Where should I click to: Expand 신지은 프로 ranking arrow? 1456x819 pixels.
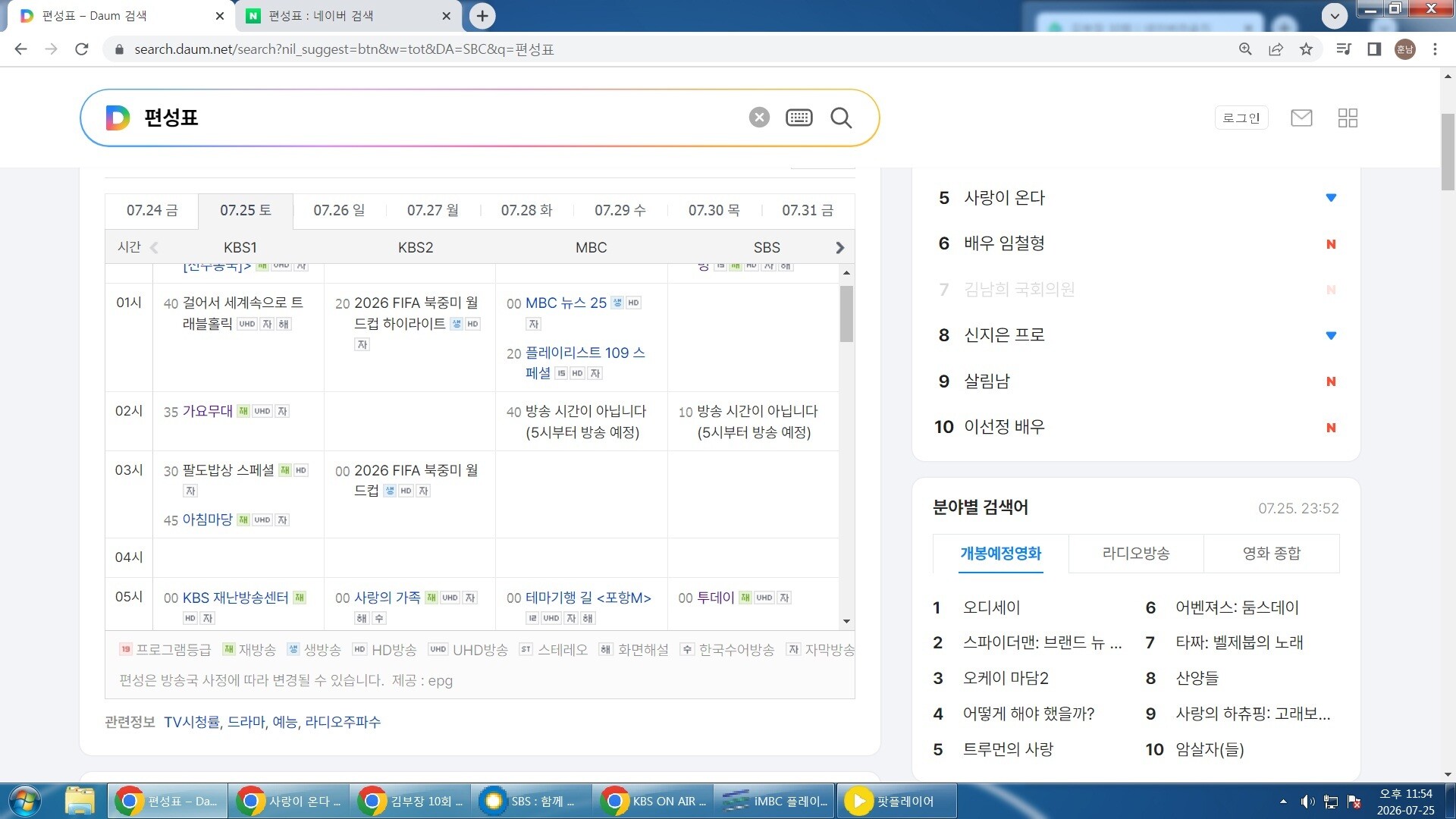(1331, 335)
